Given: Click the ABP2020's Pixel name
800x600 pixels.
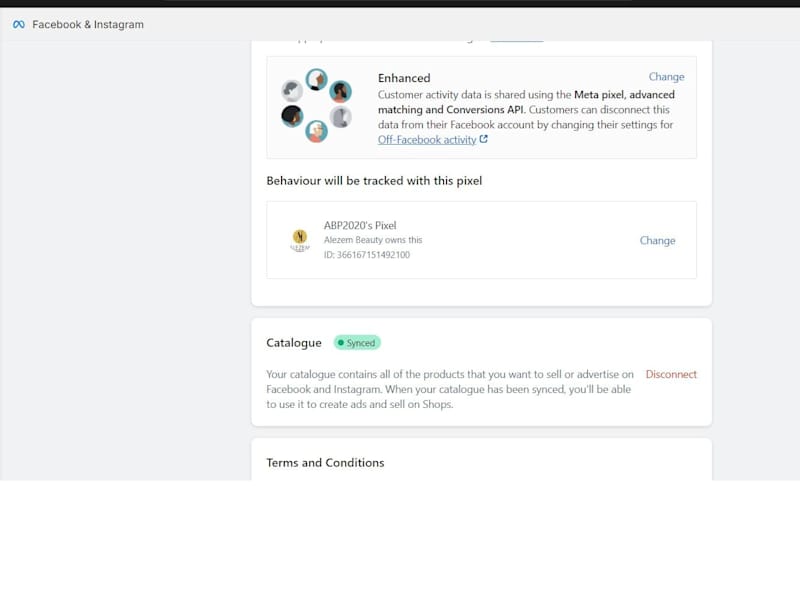Looking at the screenshot, I should point(360,225).
